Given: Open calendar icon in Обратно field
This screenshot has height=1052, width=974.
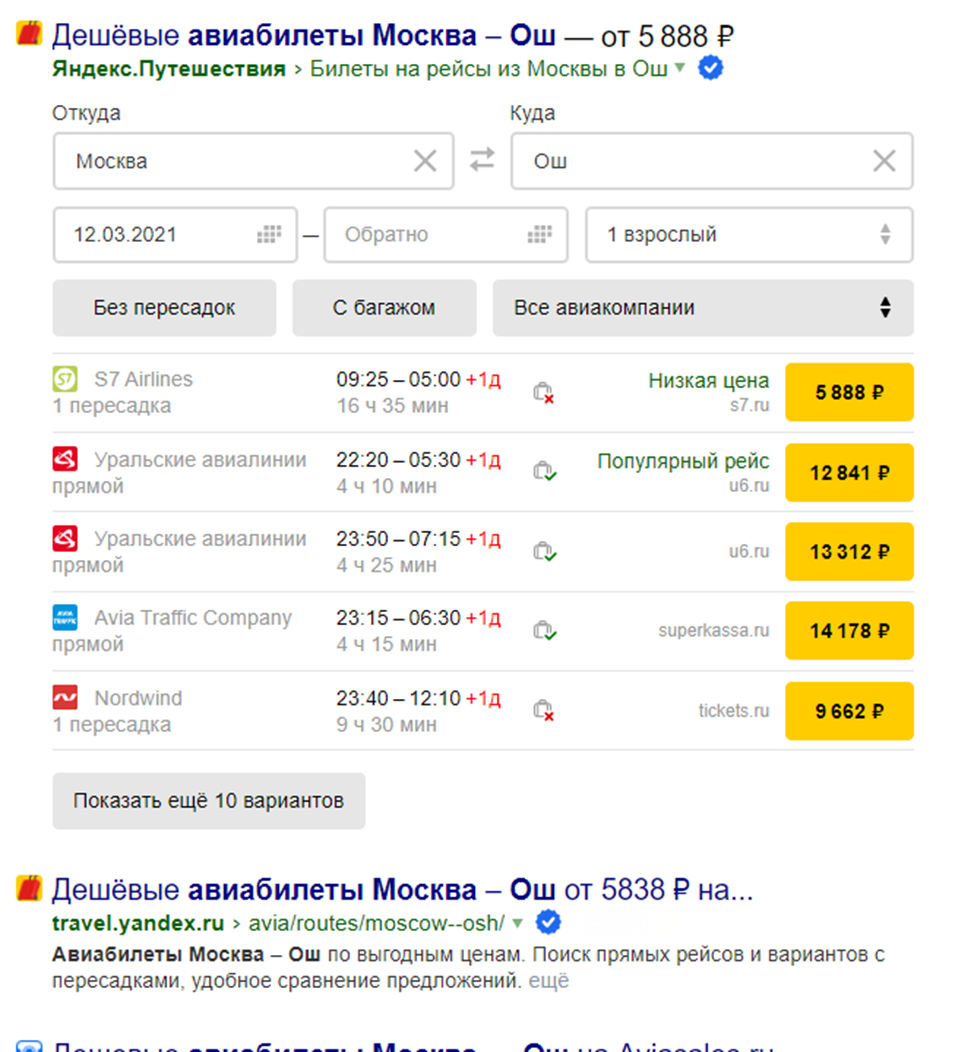Looking at the screenshot, I should tap(540, 235).
